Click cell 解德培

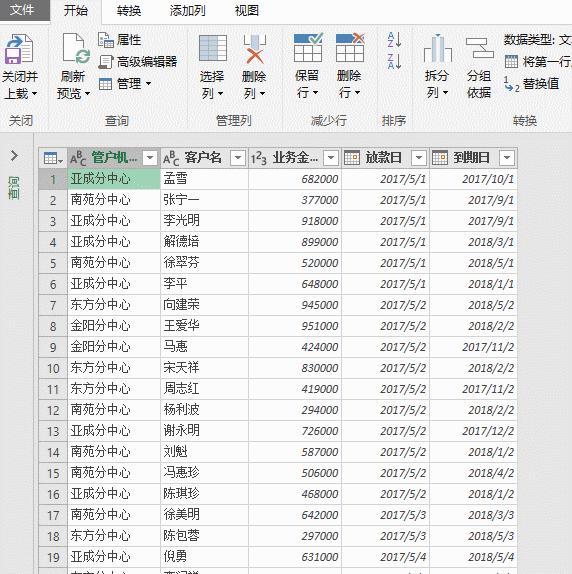click(204, 242)
